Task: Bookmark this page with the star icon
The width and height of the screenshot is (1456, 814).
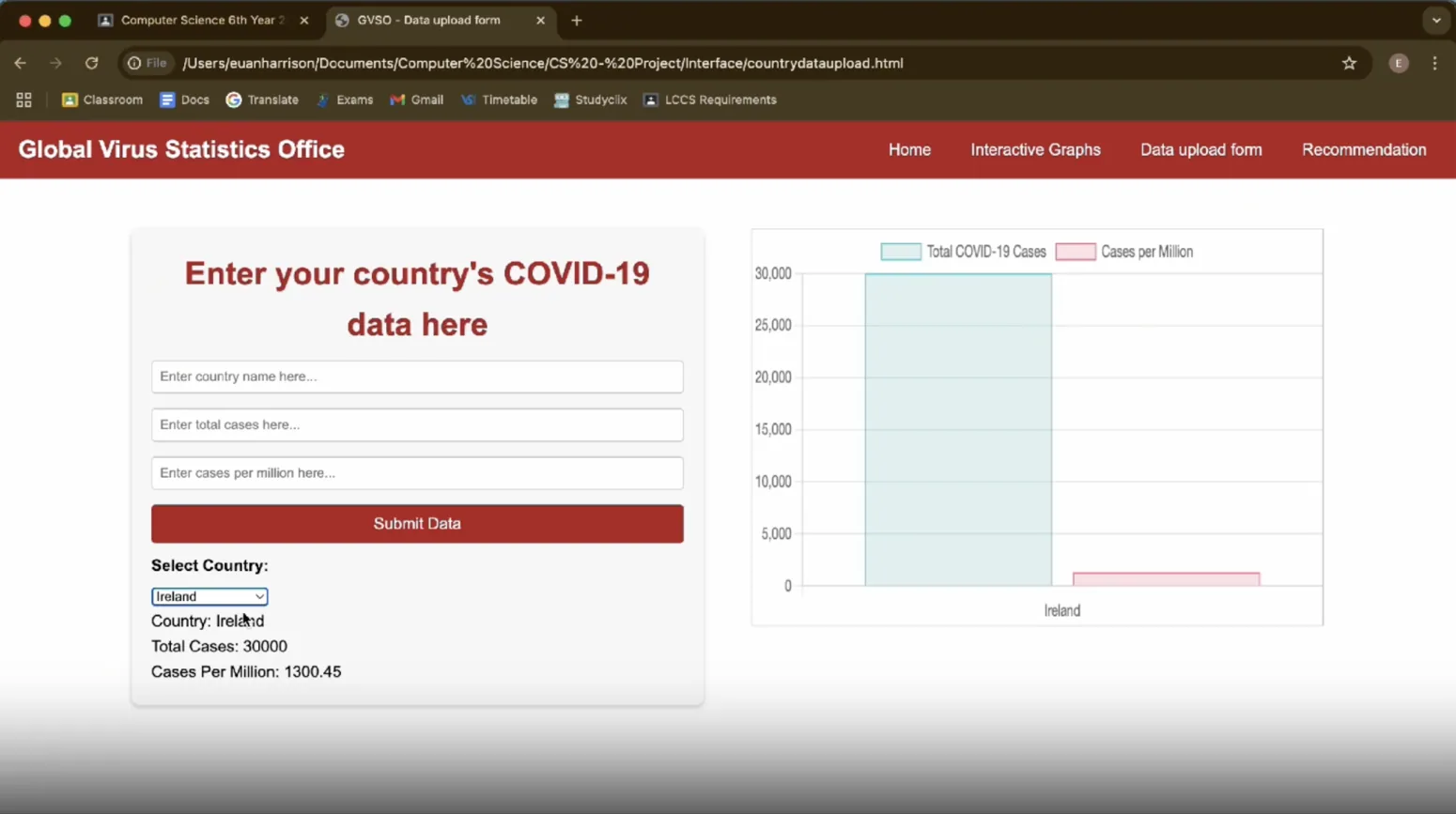Action: 1349,63
